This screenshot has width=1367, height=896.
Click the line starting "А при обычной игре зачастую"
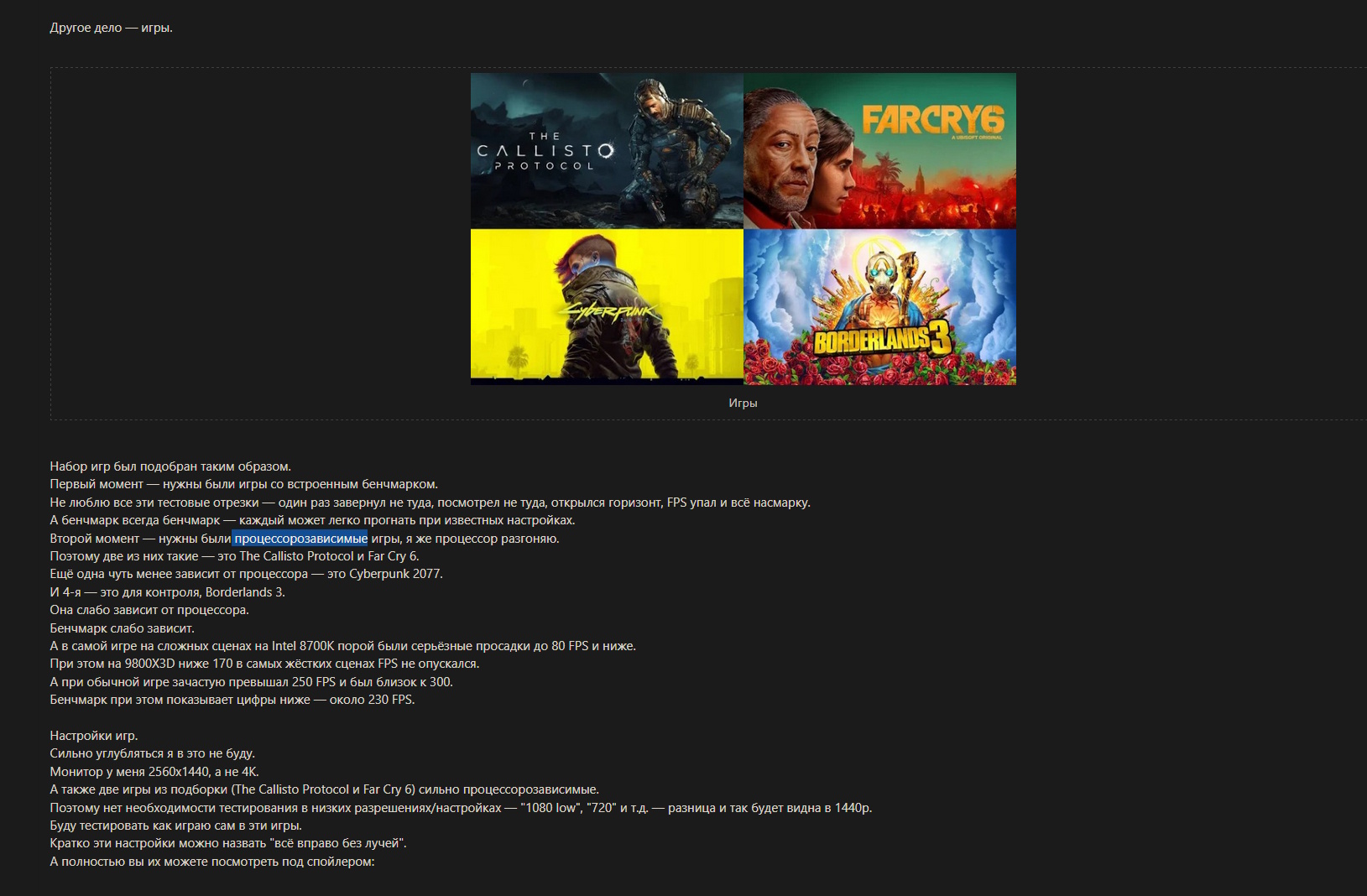[x=251, y=682]
